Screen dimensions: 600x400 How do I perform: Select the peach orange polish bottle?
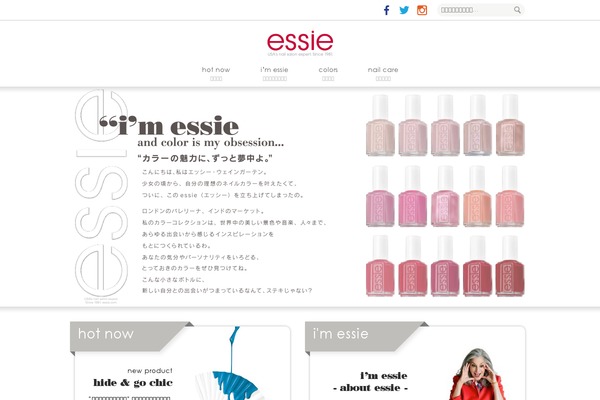coord(478,196)
